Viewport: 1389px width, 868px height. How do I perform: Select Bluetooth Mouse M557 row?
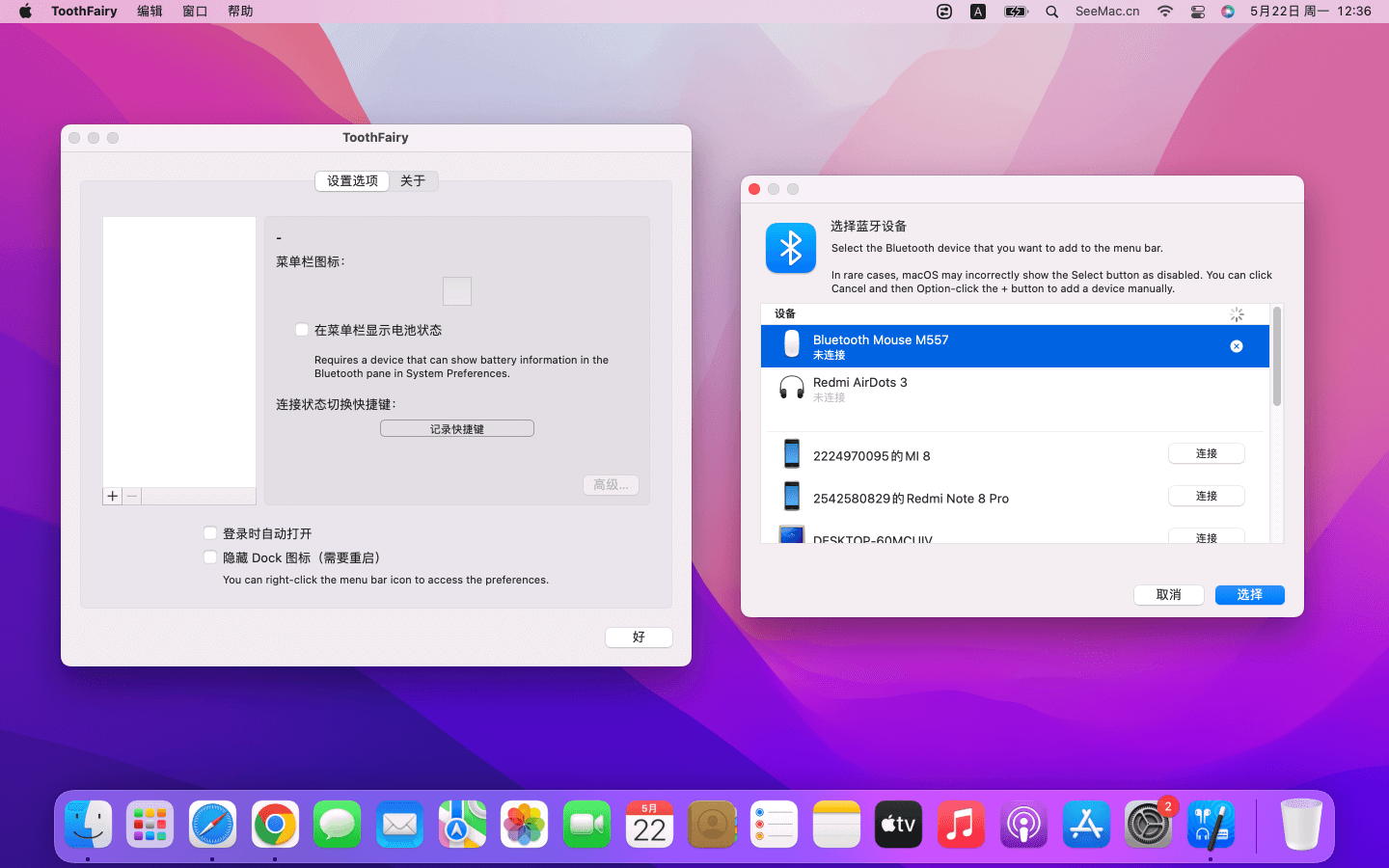1015,346
